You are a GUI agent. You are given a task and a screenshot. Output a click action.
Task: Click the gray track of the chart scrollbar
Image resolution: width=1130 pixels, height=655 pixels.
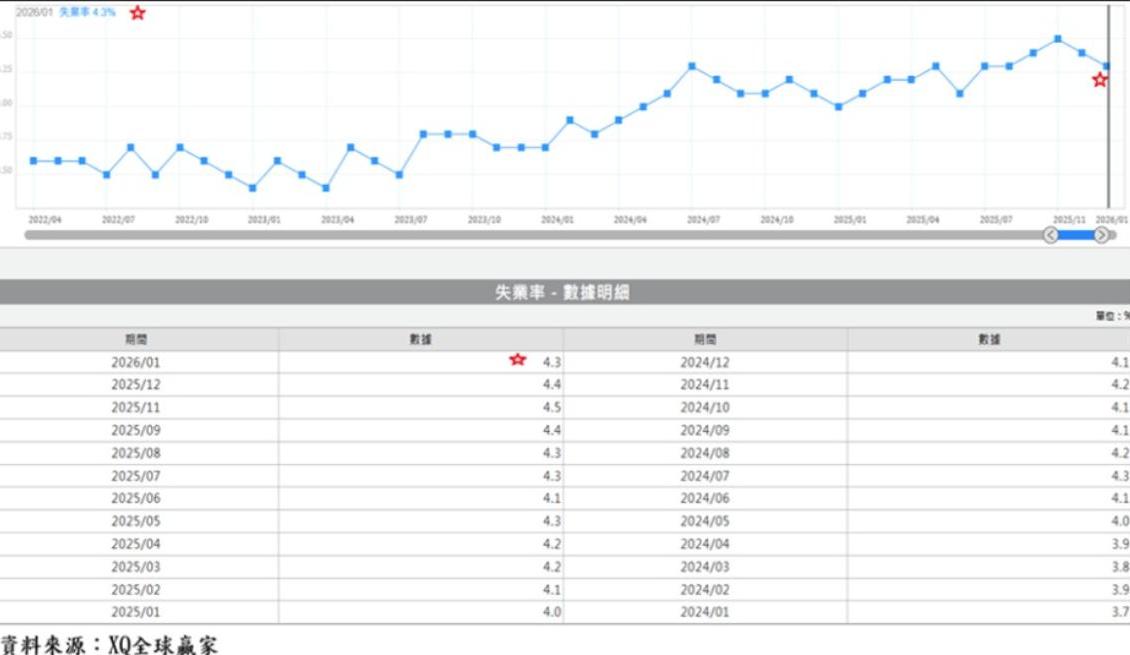point(500,235)
